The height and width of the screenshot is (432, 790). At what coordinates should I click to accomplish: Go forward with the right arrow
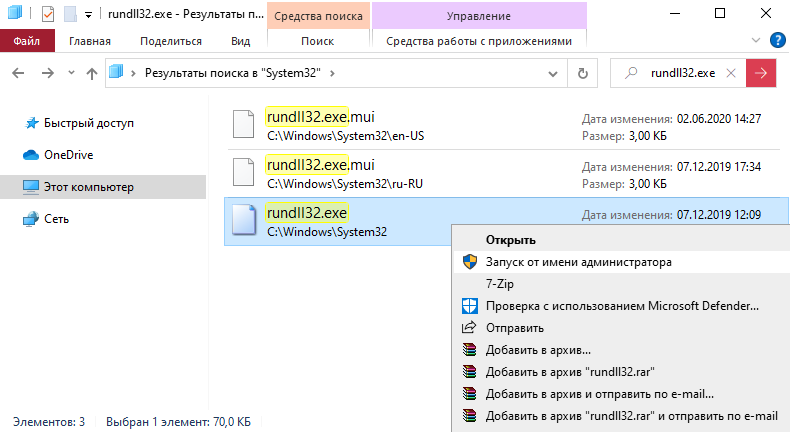[47, 73]
